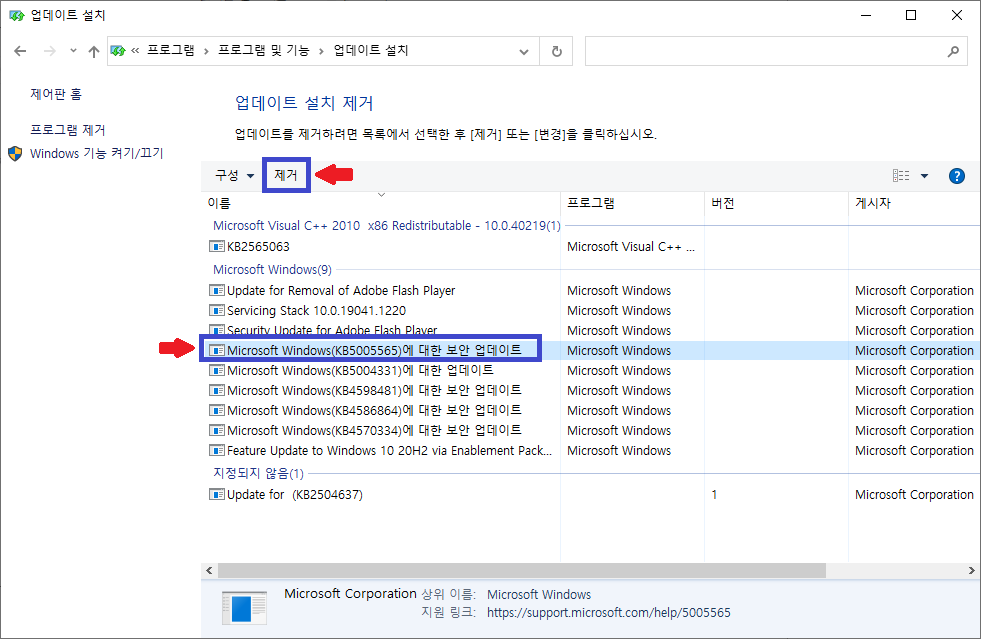Click large update icon in details pane

coord(245,607)
